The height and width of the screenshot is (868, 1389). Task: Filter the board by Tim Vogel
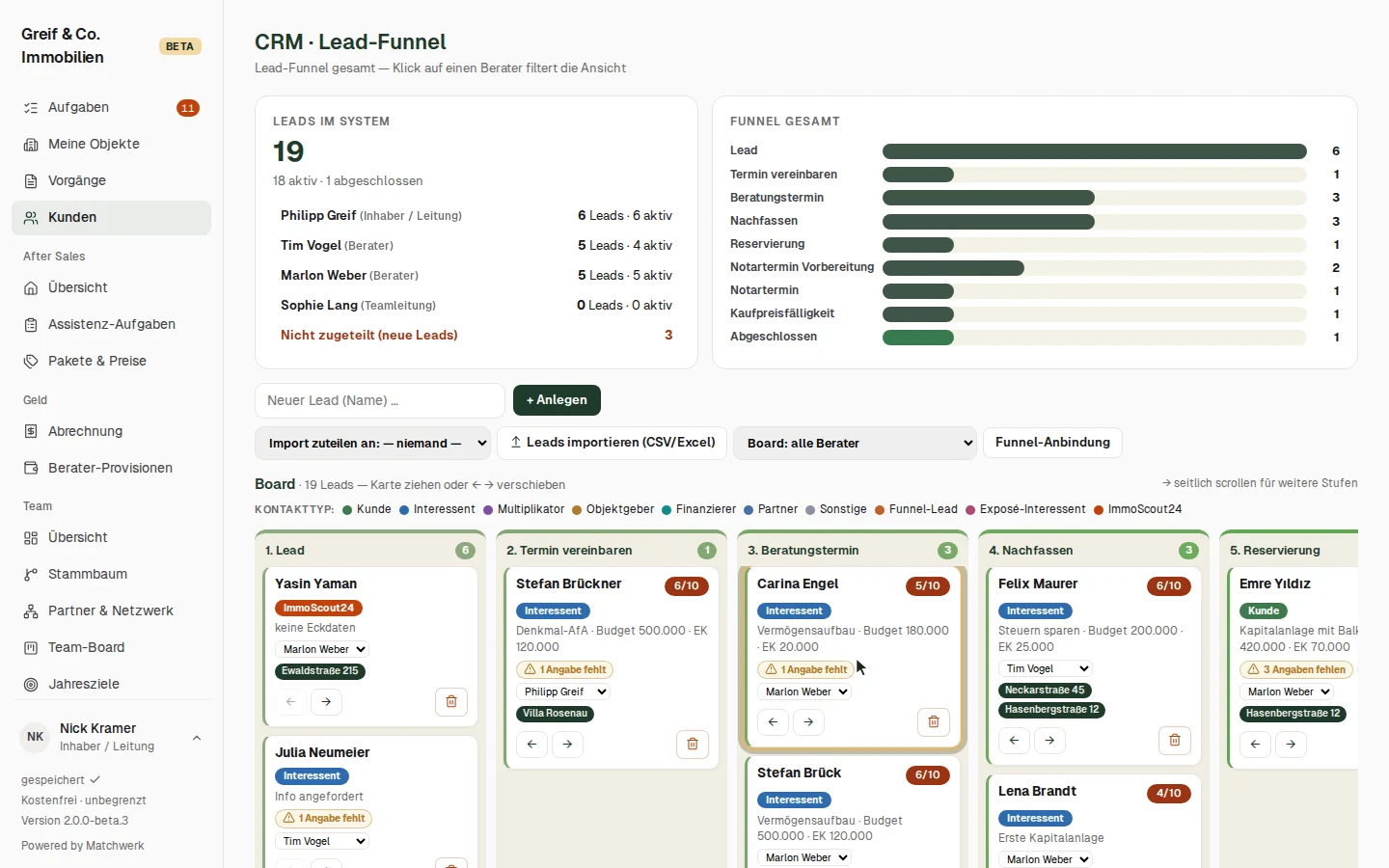point(477,246)
